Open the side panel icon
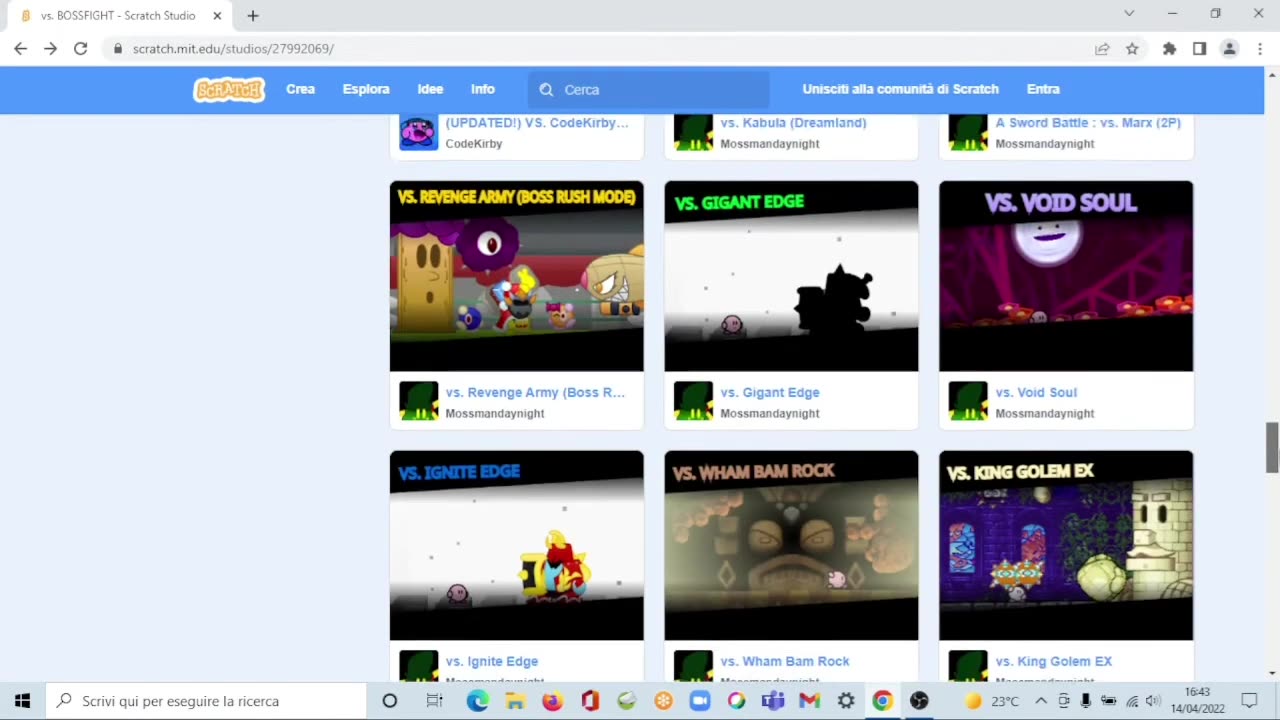The width and height of the screenshot is (1280, 720). (x=1199, y=48)
